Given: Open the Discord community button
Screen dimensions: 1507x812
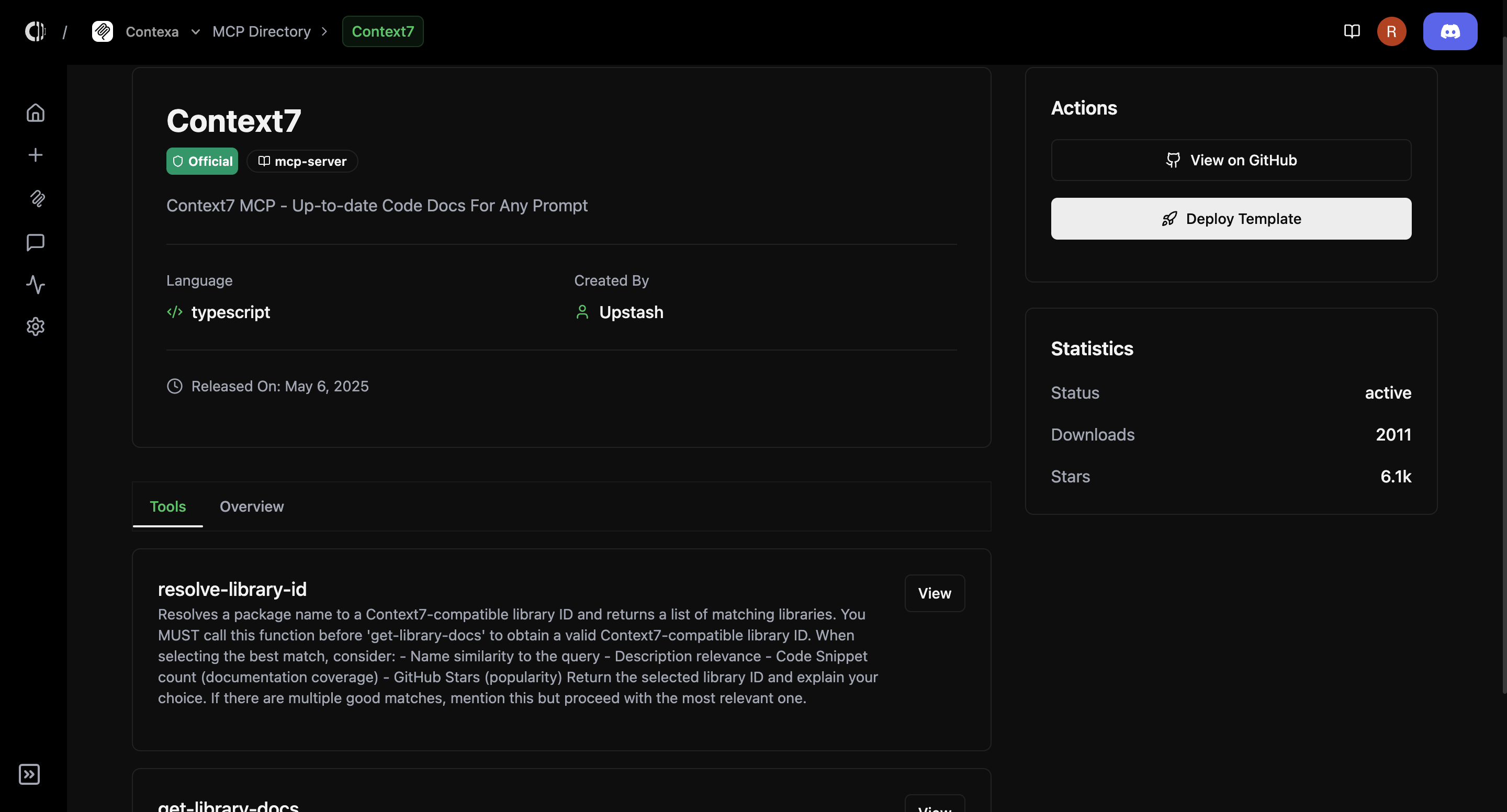Looking at the screenshot, I should click(x=1450, y=31).
